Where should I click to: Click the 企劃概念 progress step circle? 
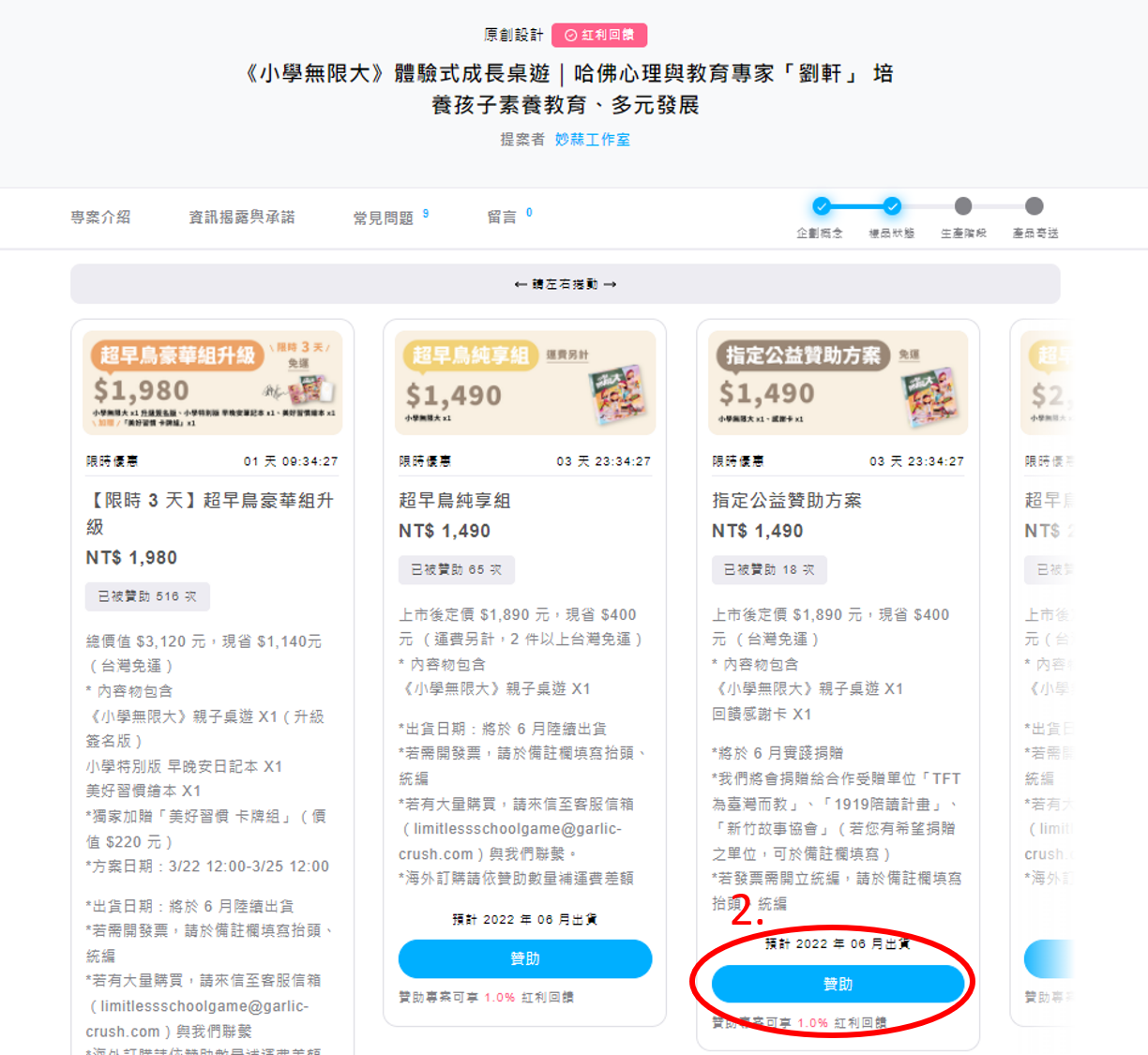click(x=821, y=206)
